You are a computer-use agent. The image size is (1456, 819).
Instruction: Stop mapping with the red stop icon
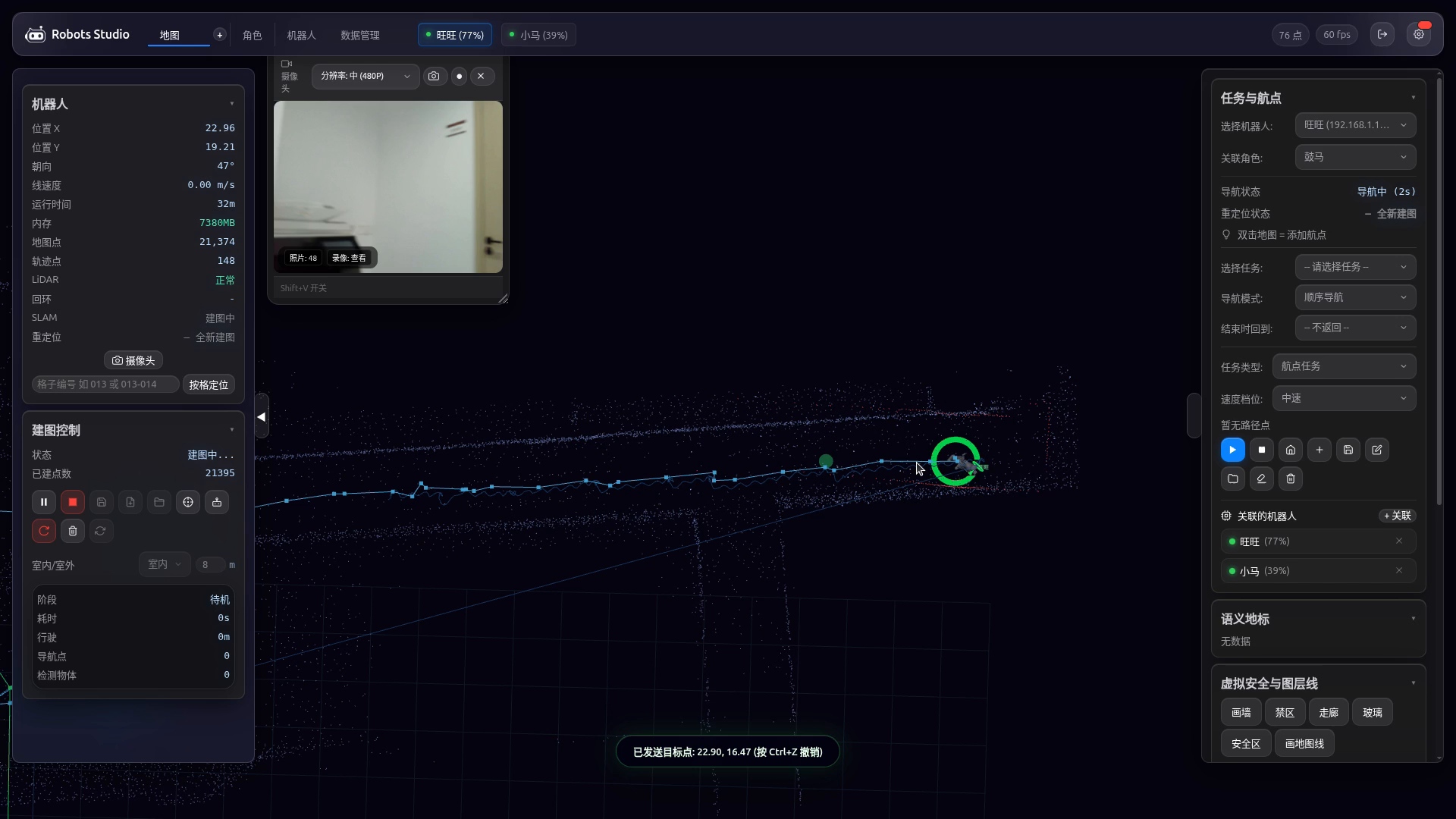pos(73,502)
